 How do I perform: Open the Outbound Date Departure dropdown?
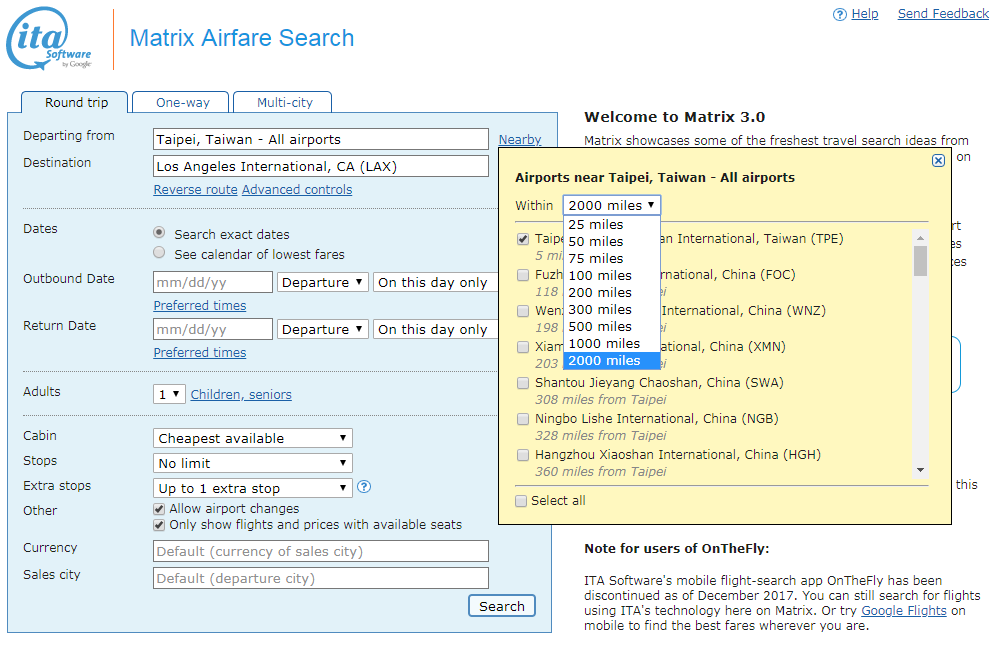[322, 282]
